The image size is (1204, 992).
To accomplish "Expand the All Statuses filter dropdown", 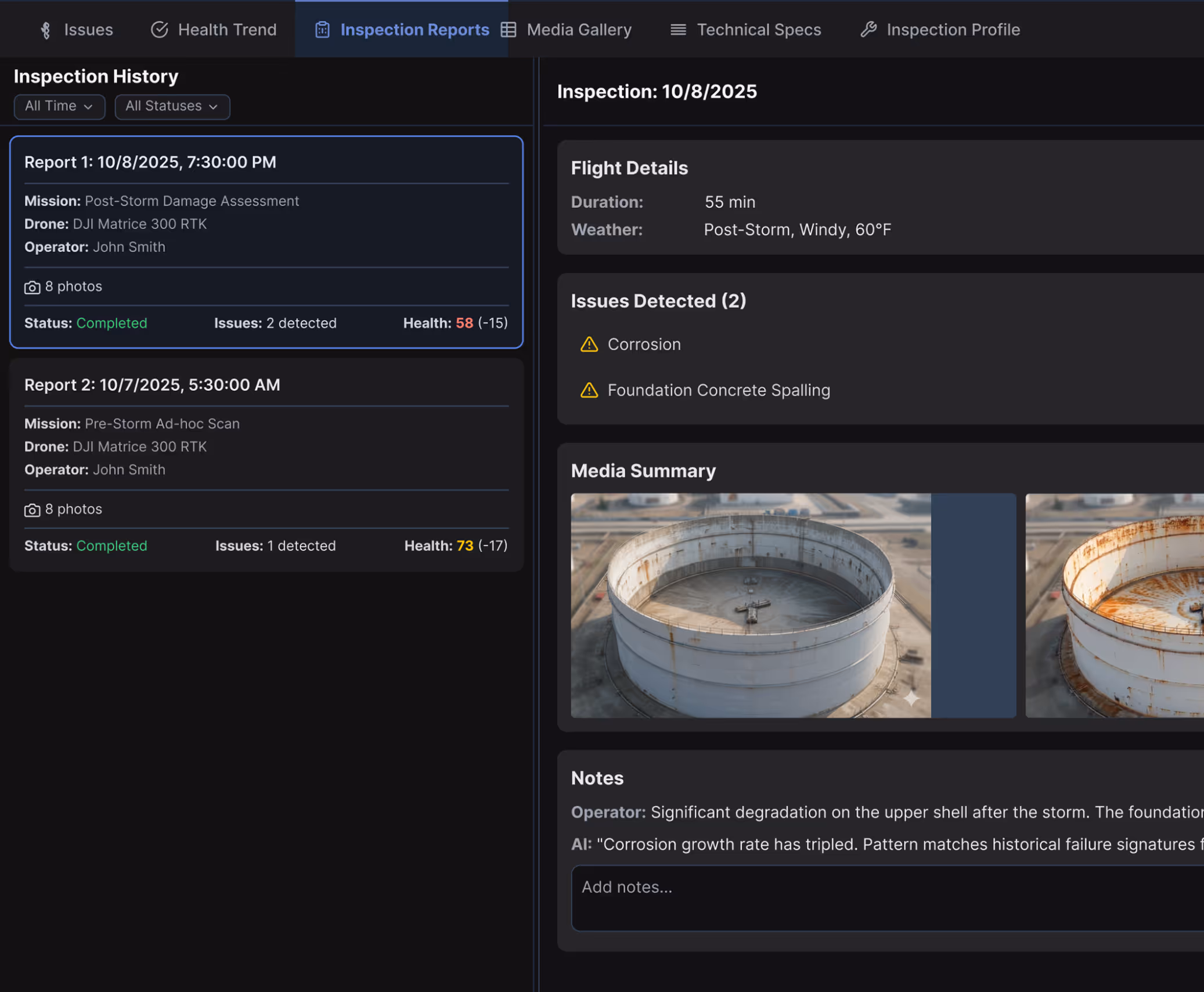I will pos(172,106).
